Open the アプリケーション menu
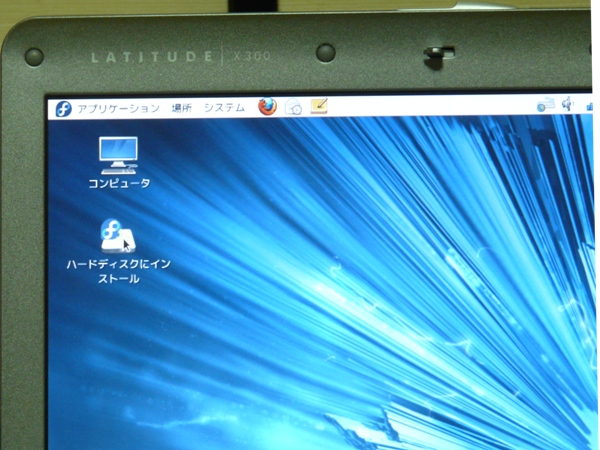The image size is (600, 450). 118,108
